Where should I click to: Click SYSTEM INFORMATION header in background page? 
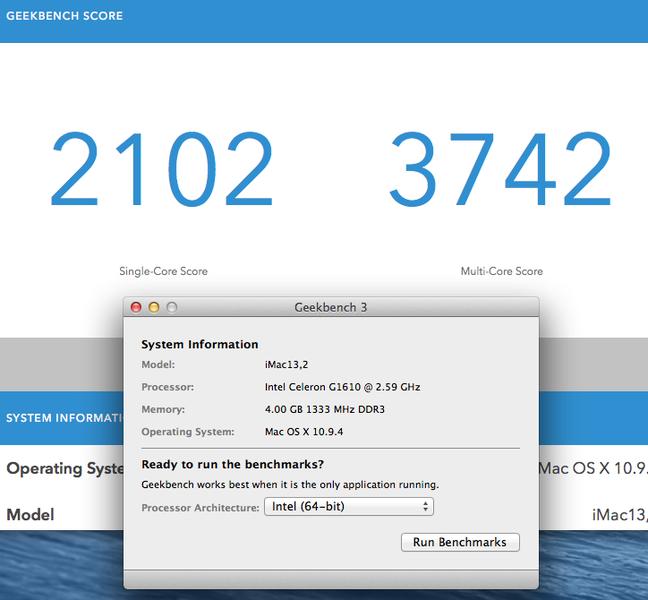point(64,418)
